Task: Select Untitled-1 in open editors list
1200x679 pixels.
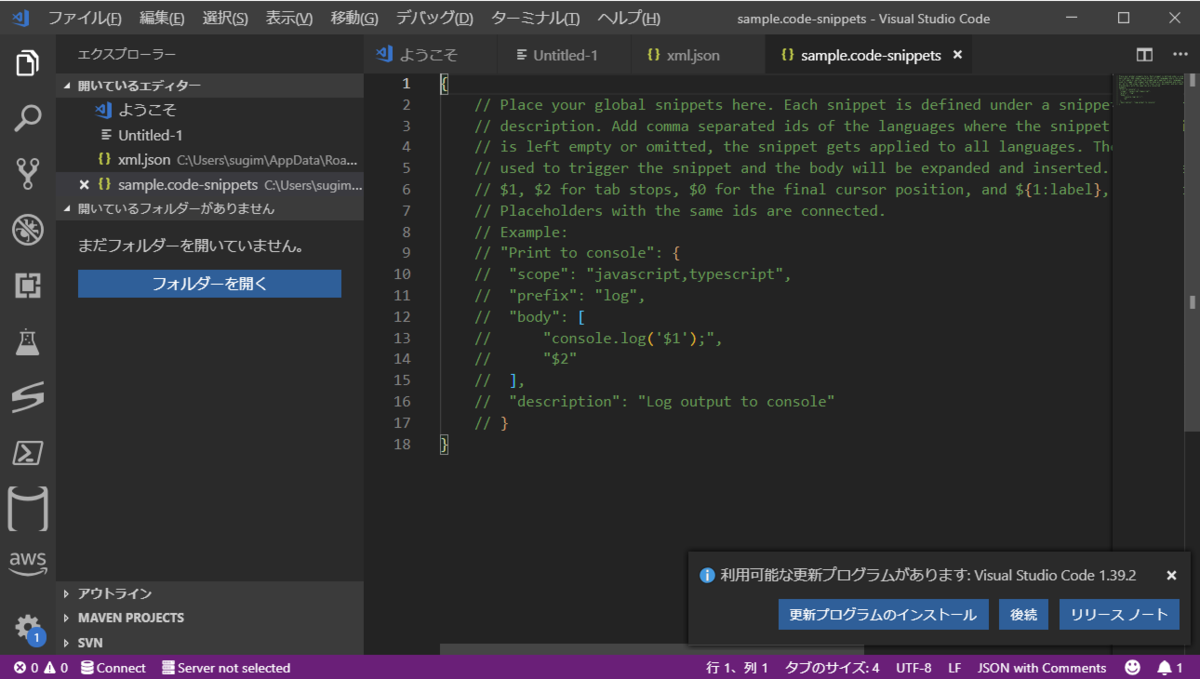Action: point(210,135)
